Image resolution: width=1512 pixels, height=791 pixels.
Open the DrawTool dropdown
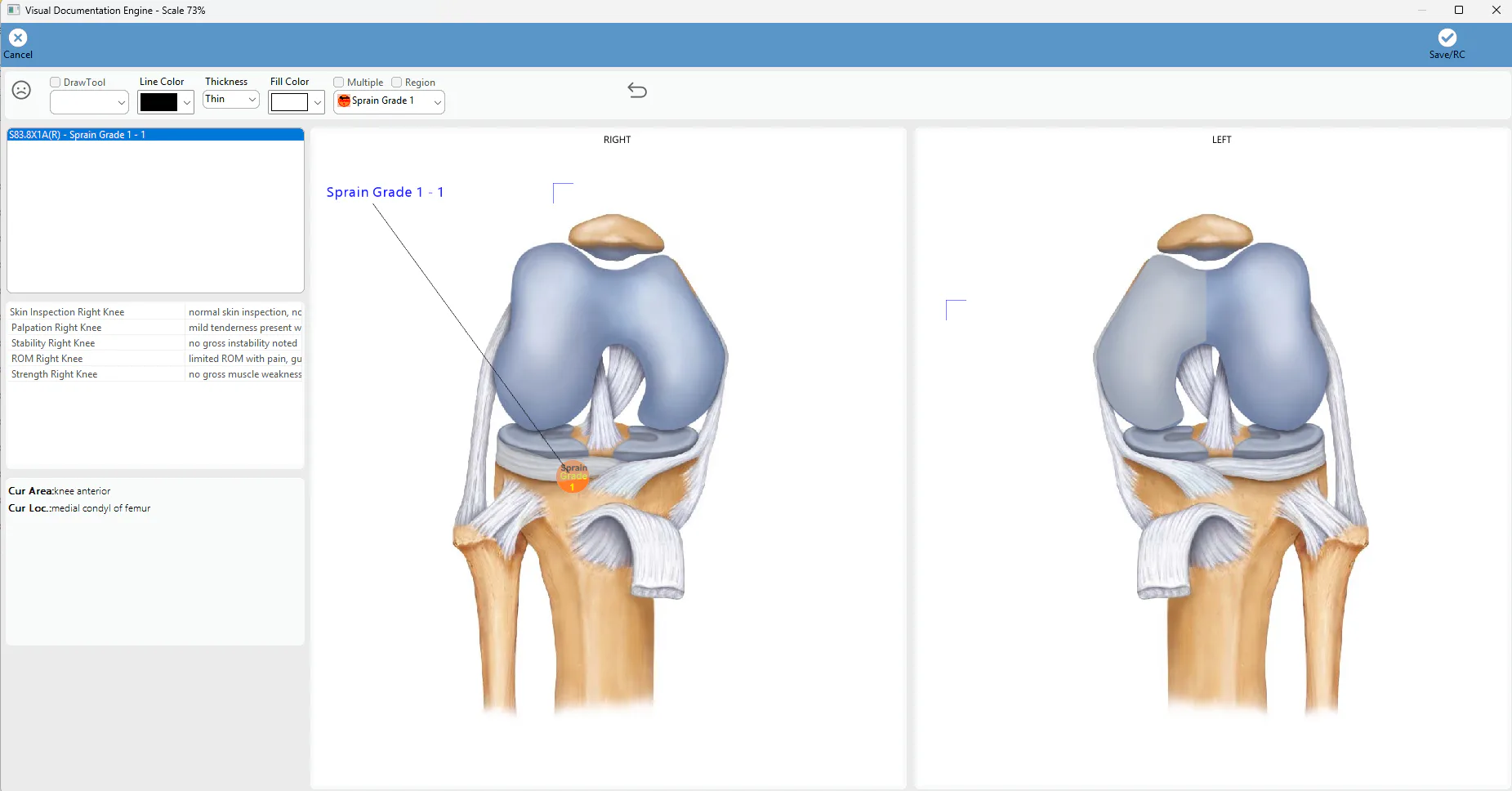89,102
